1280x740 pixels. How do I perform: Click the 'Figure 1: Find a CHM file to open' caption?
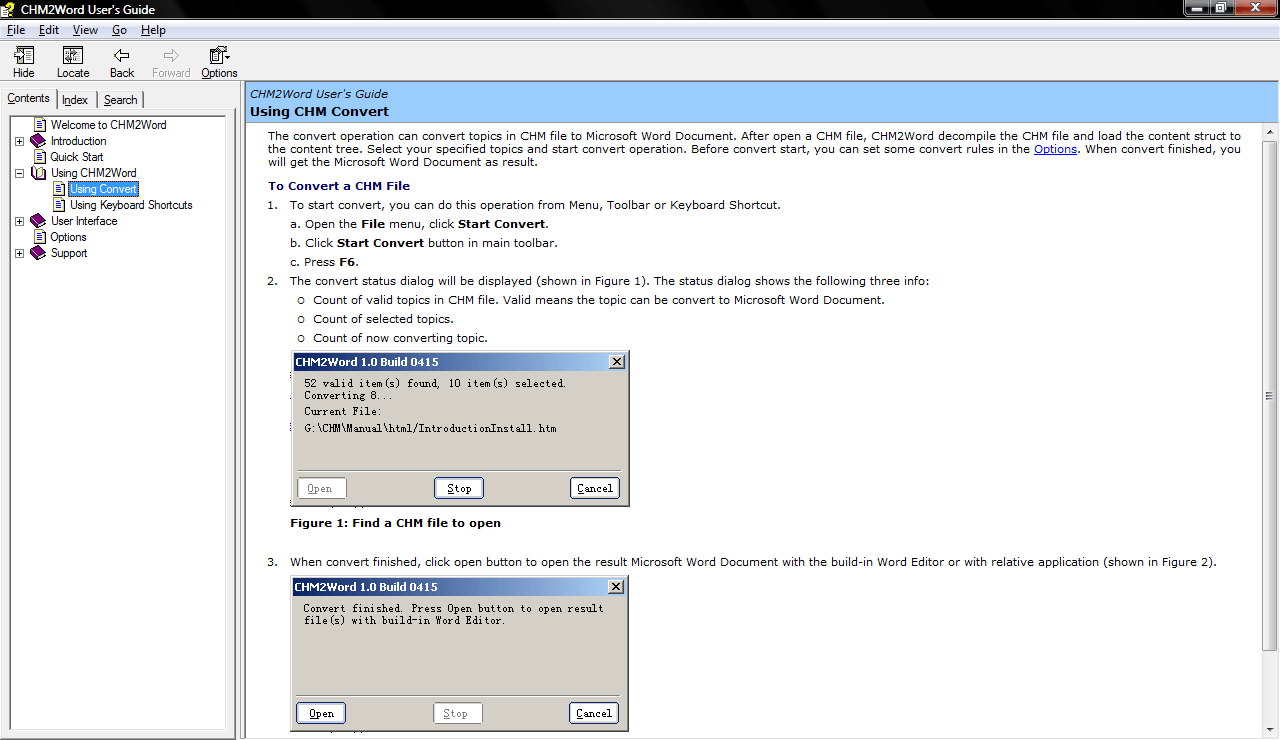pos(395,523)
